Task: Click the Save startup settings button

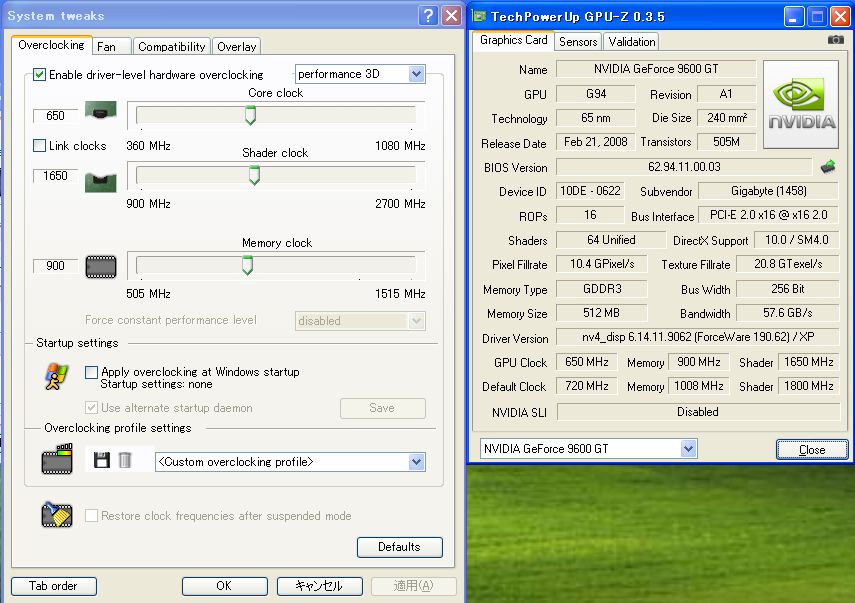Action: (383, 408)
